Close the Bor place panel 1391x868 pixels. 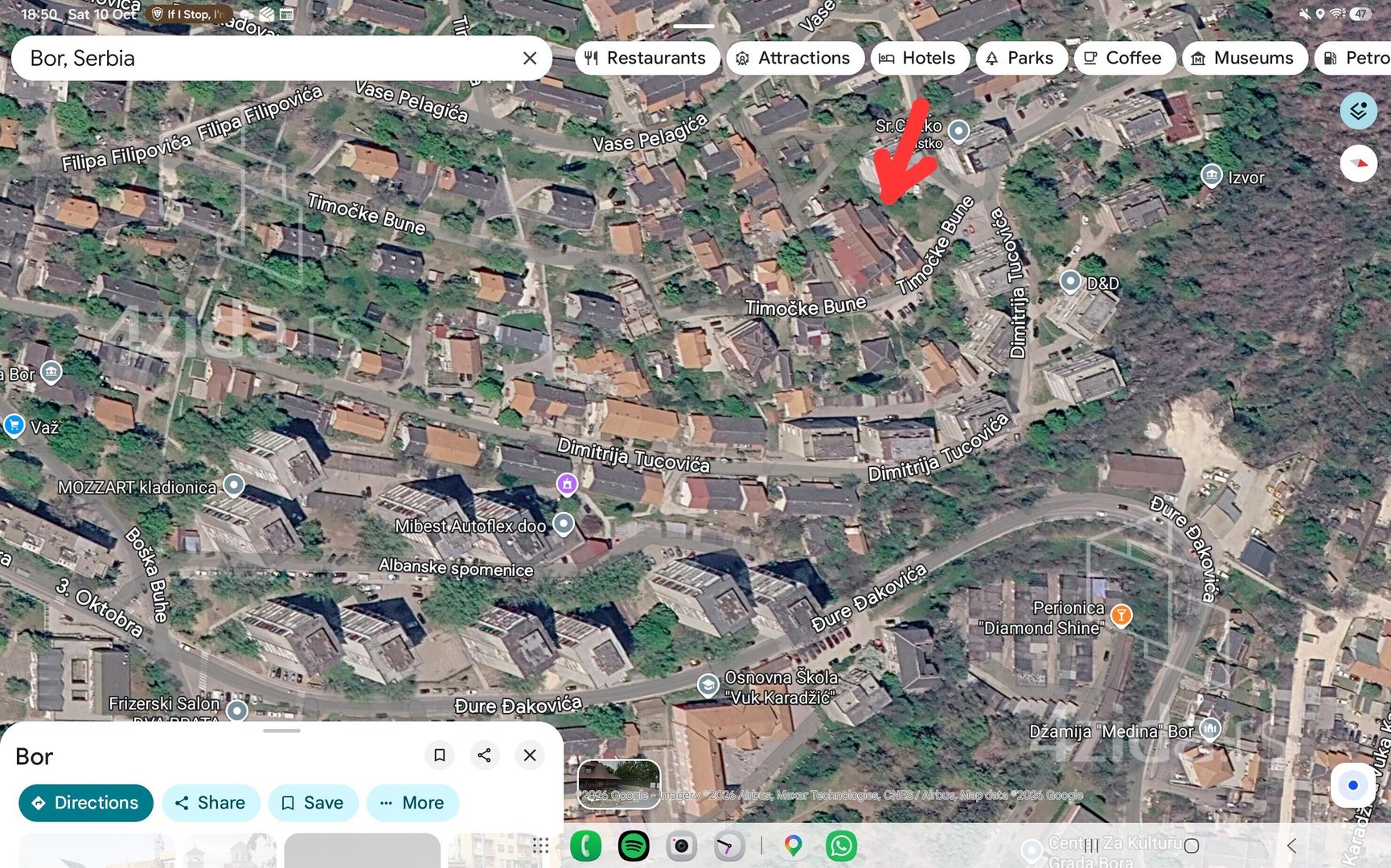point(530,755)
